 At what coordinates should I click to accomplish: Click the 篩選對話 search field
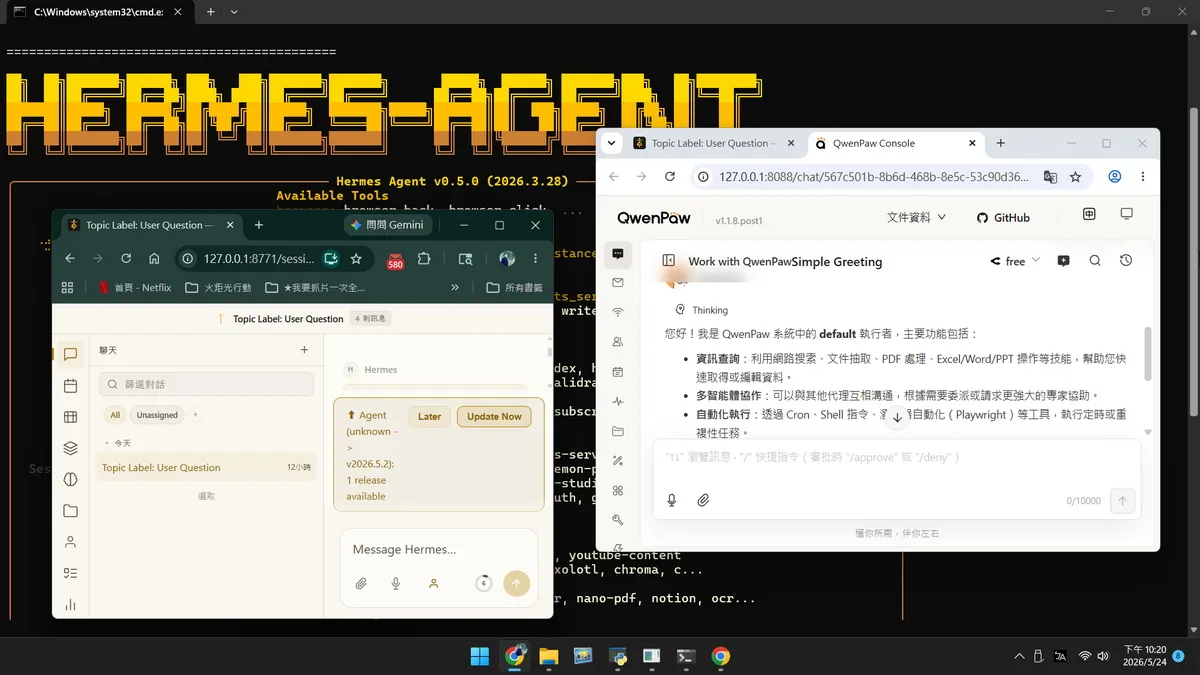(206, 384)
